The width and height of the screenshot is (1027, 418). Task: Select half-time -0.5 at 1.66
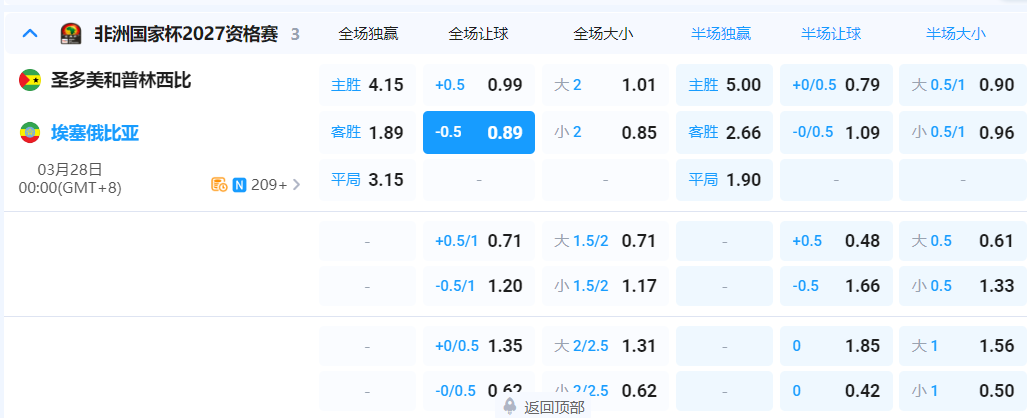pos(836,286)
